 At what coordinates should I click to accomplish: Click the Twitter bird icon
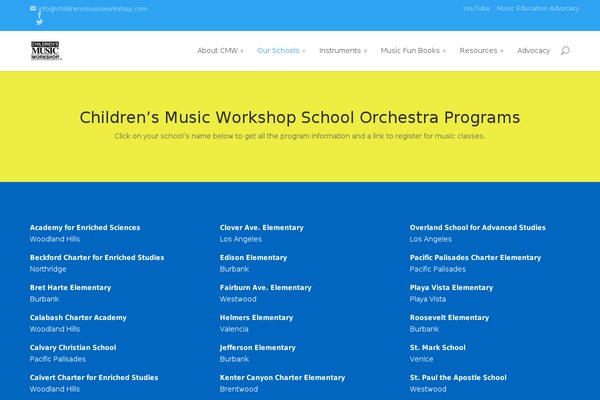39,22
